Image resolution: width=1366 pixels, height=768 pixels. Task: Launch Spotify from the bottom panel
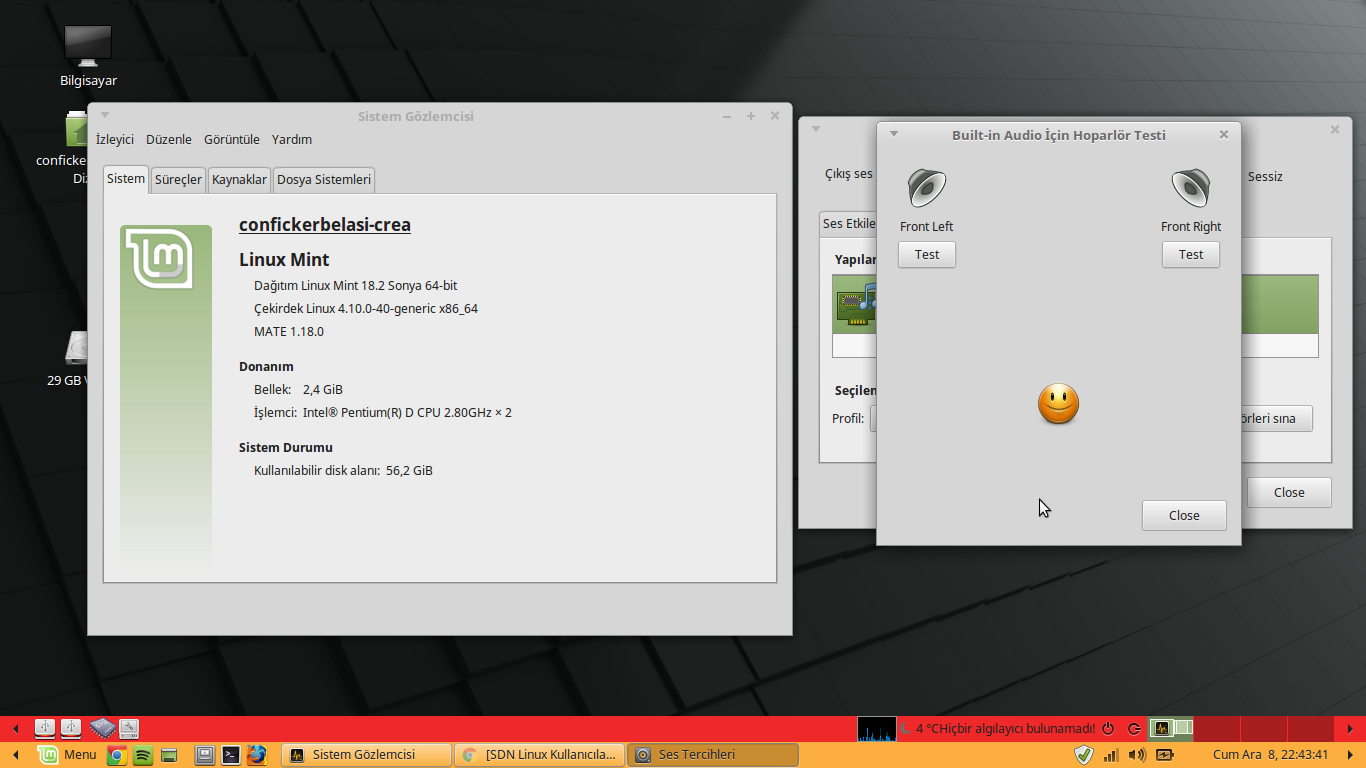(143, 755)
